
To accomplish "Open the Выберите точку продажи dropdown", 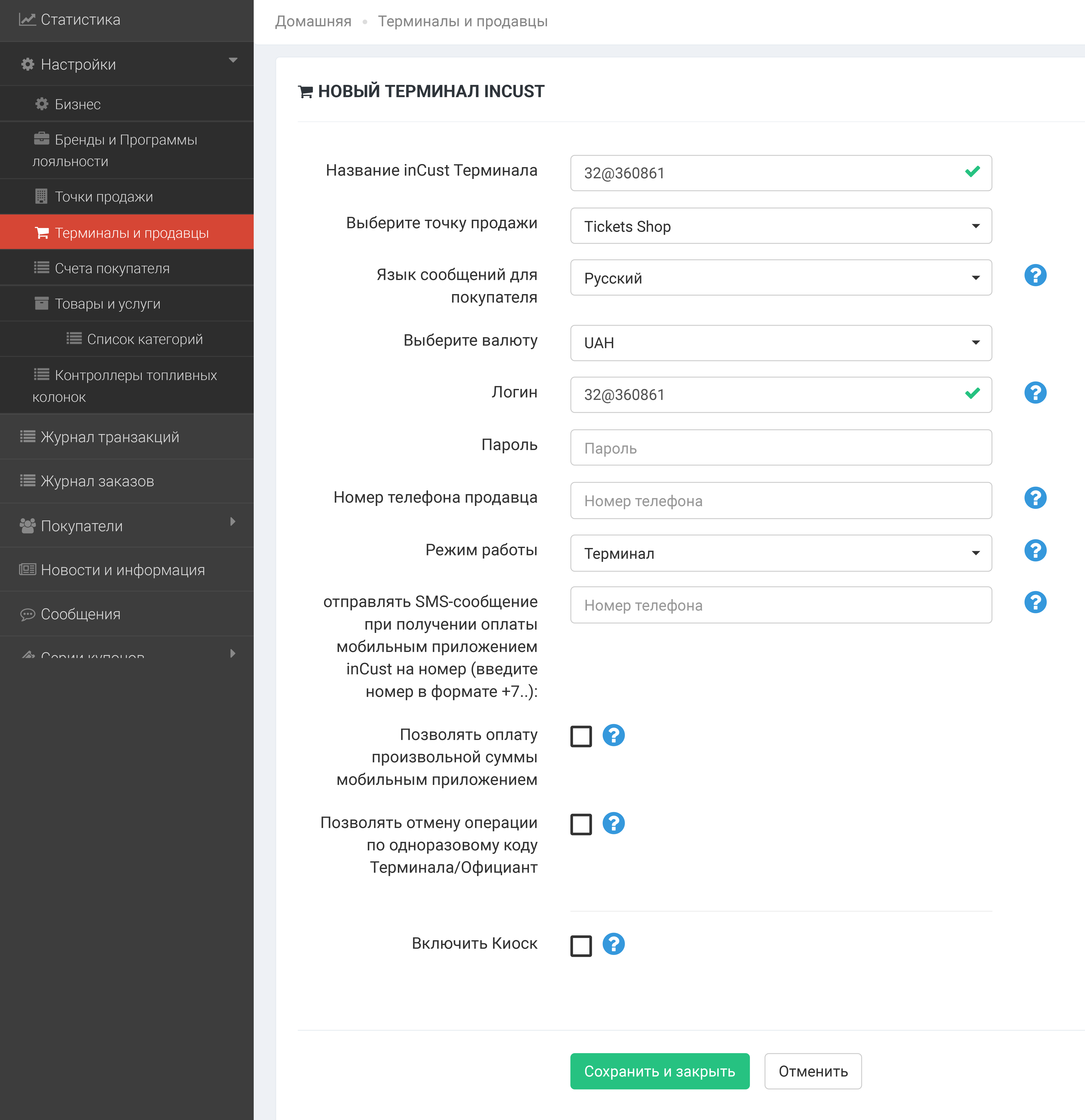I will (781, 226).
